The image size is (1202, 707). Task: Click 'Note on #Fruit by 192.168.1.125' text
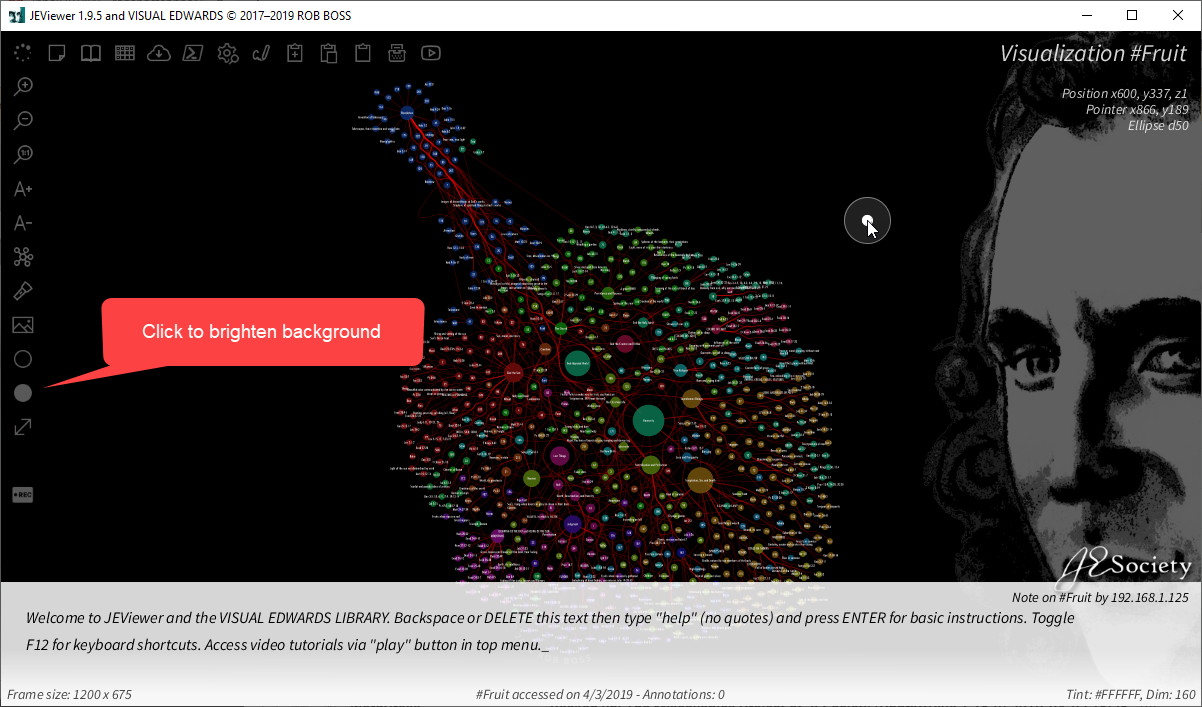[x=1100, y=597]
